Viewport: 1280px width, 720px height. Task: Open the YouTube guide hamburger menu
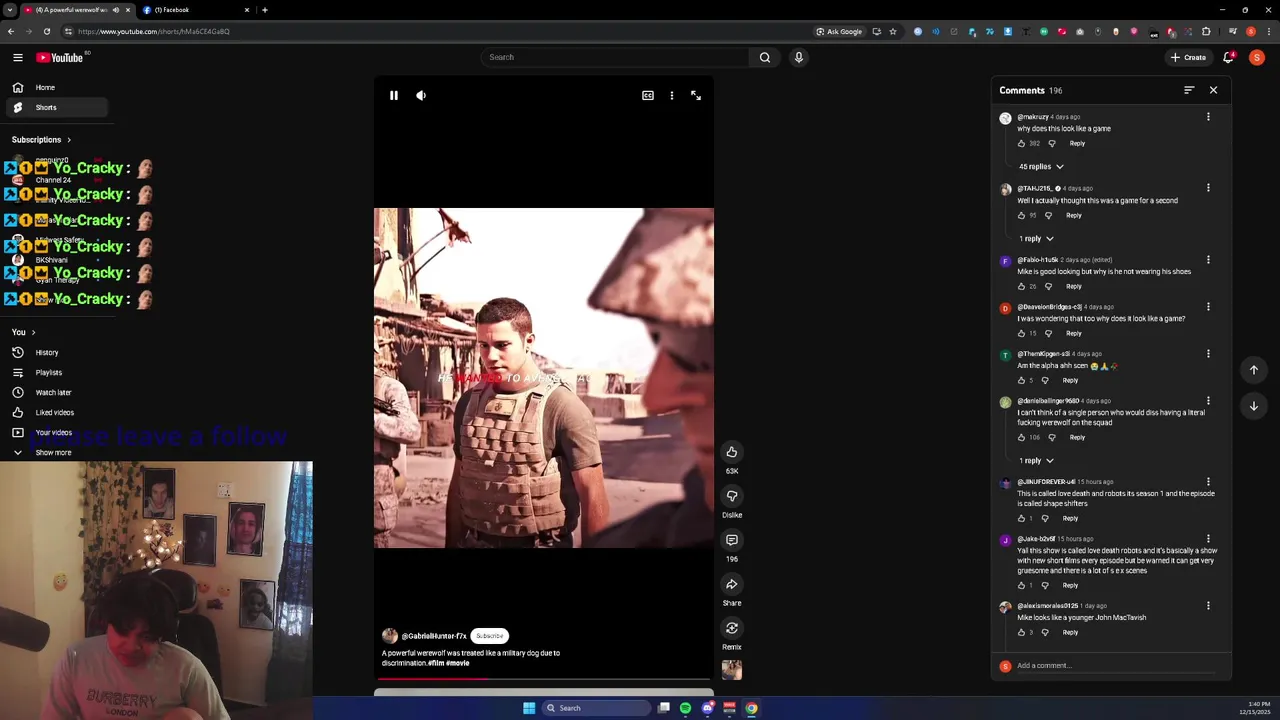[x=17, y=57]
